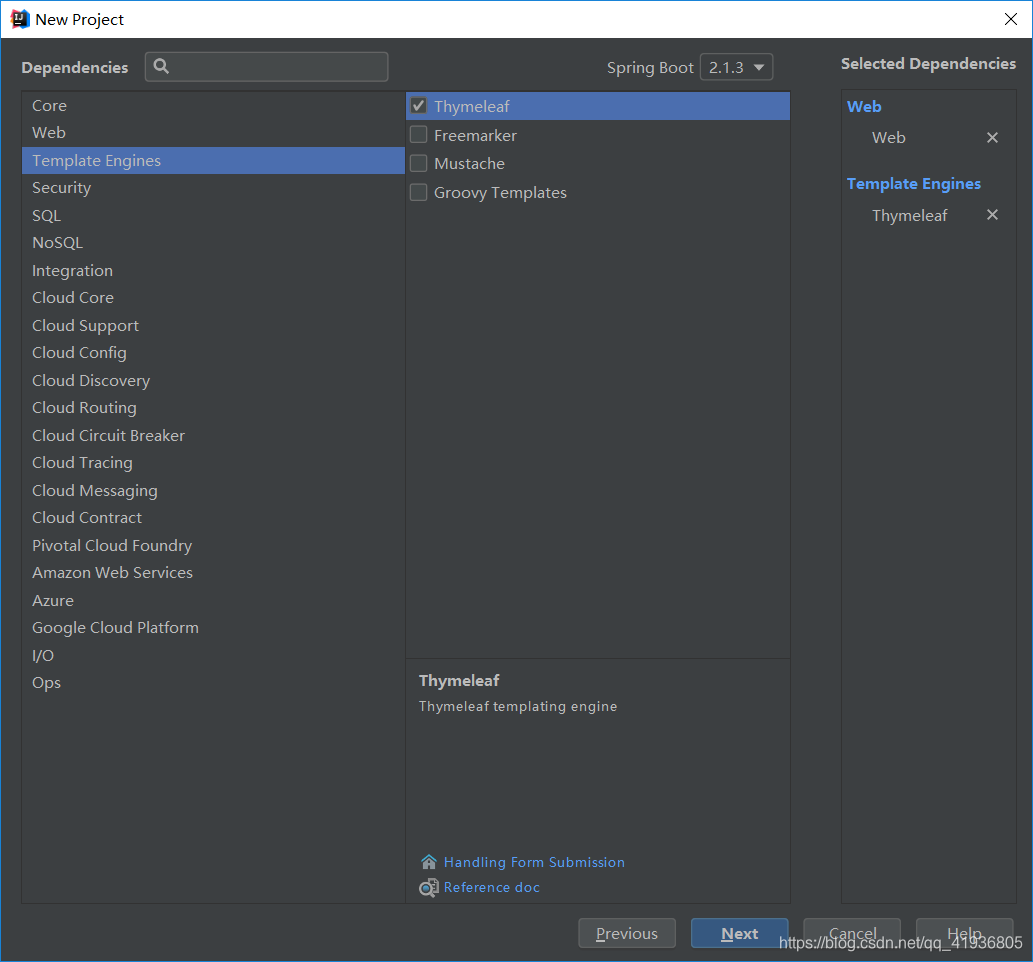This screenshot has width=1033, height=962.
Task: Uncheck the Thymeleaf checkbox
Action: 418,106
